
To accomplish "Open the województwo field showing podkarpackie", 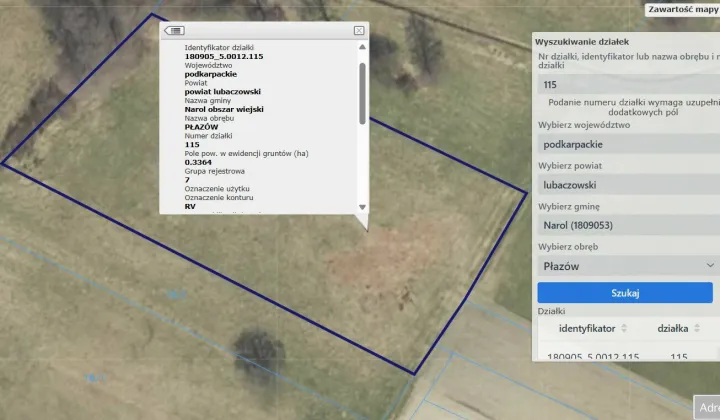I will click(629, 144).
